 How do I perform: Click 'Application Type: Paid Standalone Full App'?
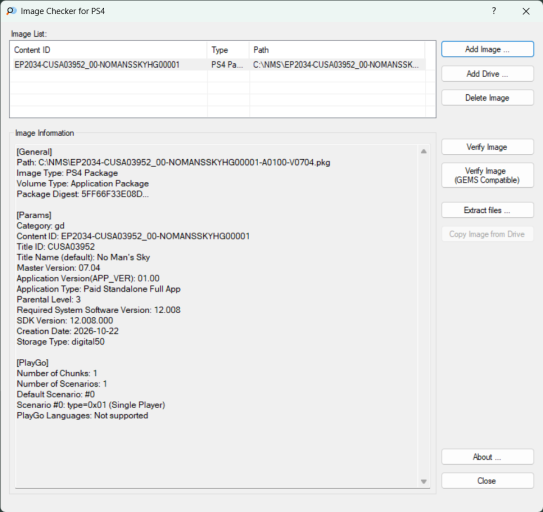tap(98, 289)
